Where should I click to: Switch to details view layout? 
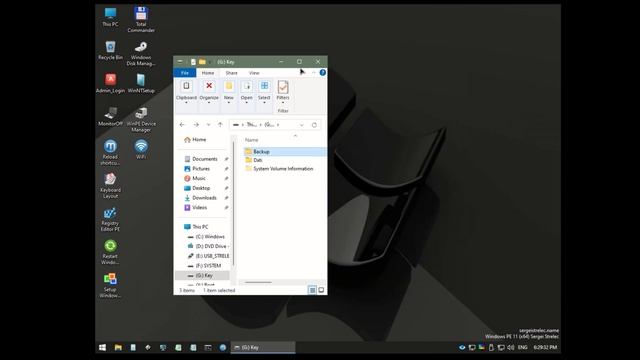click(x=312, y=290)
